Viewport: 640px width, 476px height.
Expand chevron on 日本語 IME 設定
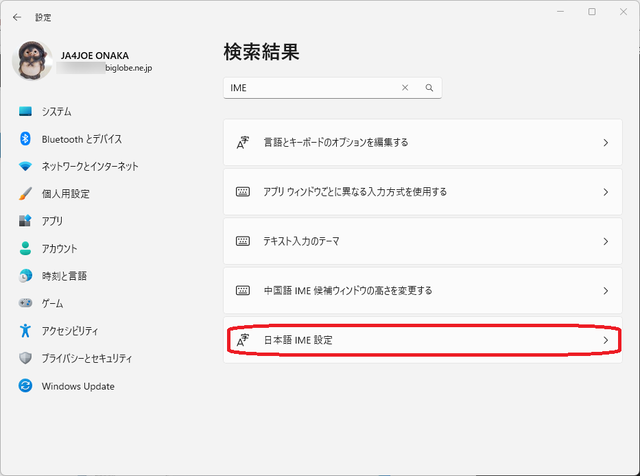pos(606,340)
